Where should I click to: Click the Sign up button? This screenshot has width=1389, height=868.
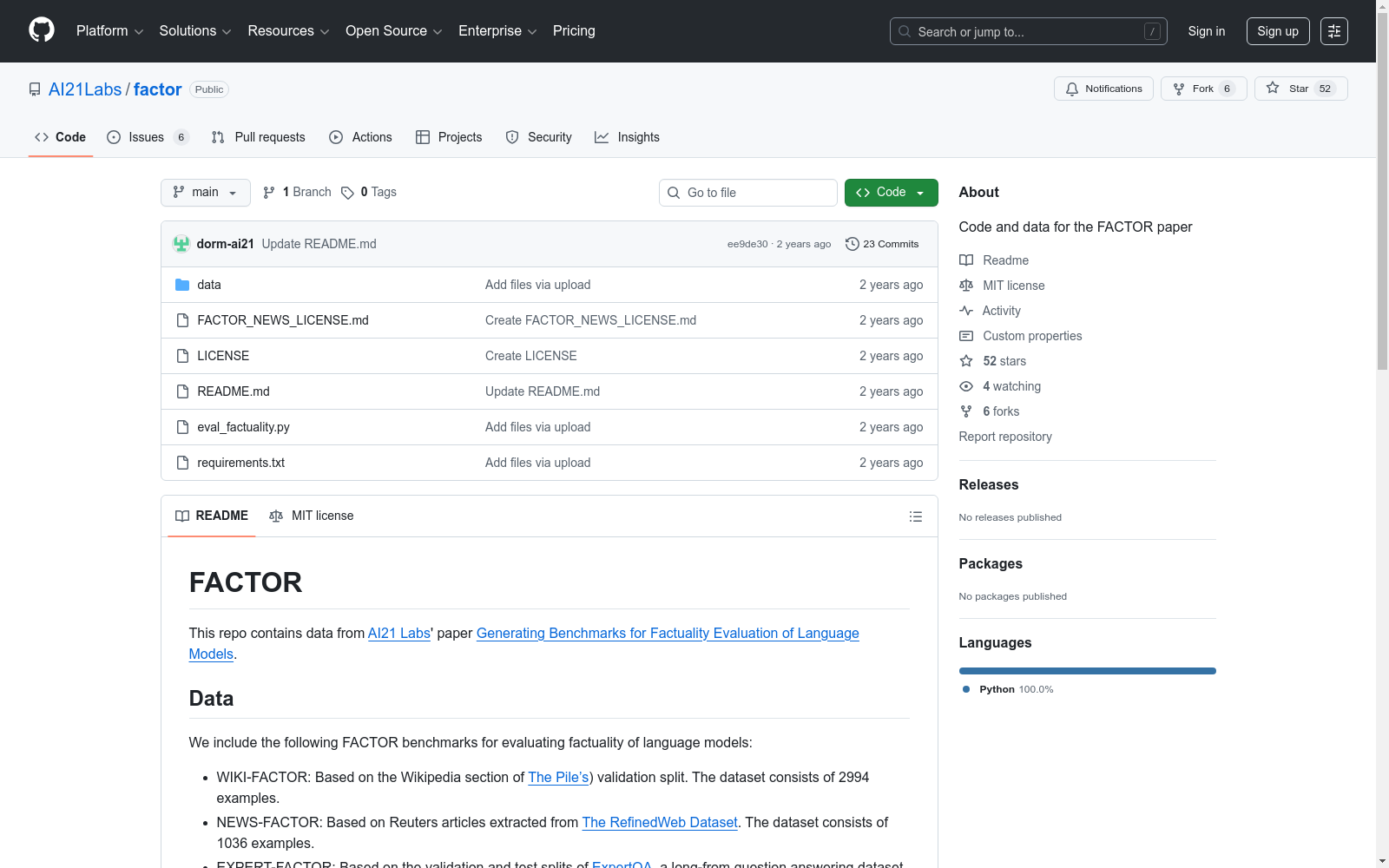[x=1278, y=31]
